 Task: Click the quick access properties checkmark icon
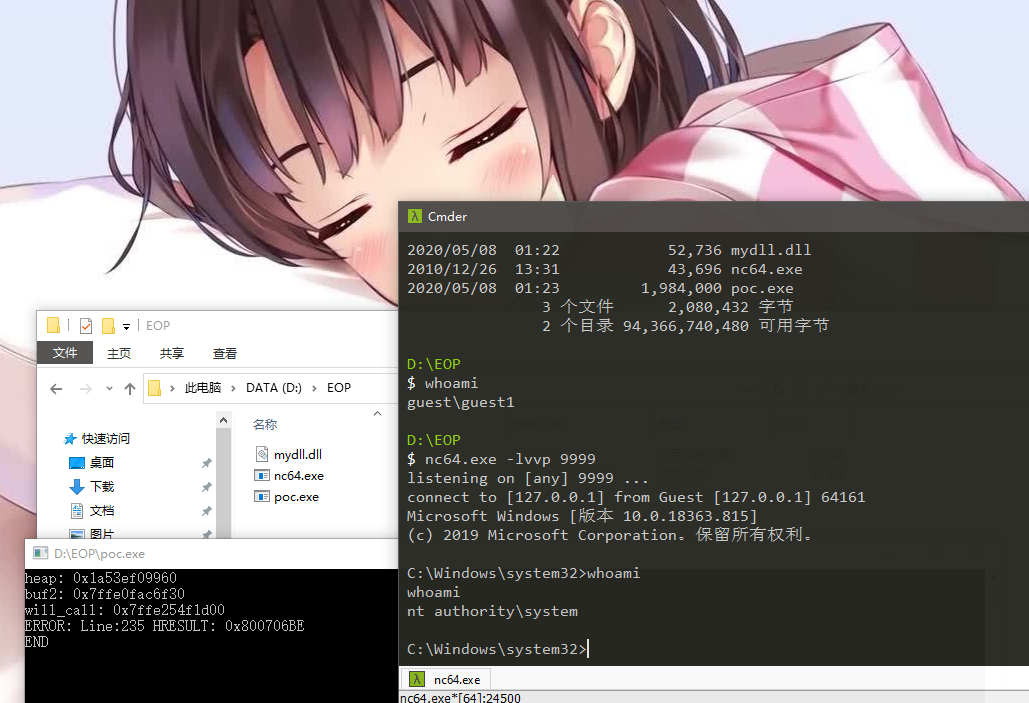[x=85, y=326]
